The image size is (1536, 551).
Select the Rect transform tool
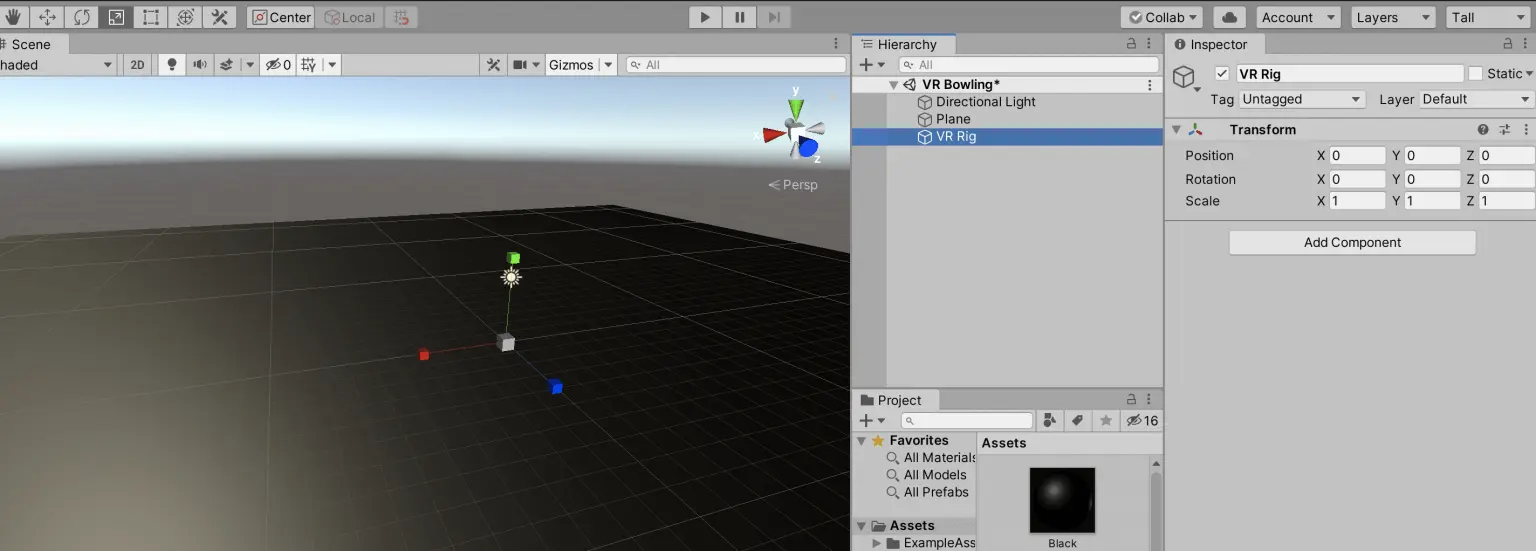pyautogui.click(x=150, y=17)
